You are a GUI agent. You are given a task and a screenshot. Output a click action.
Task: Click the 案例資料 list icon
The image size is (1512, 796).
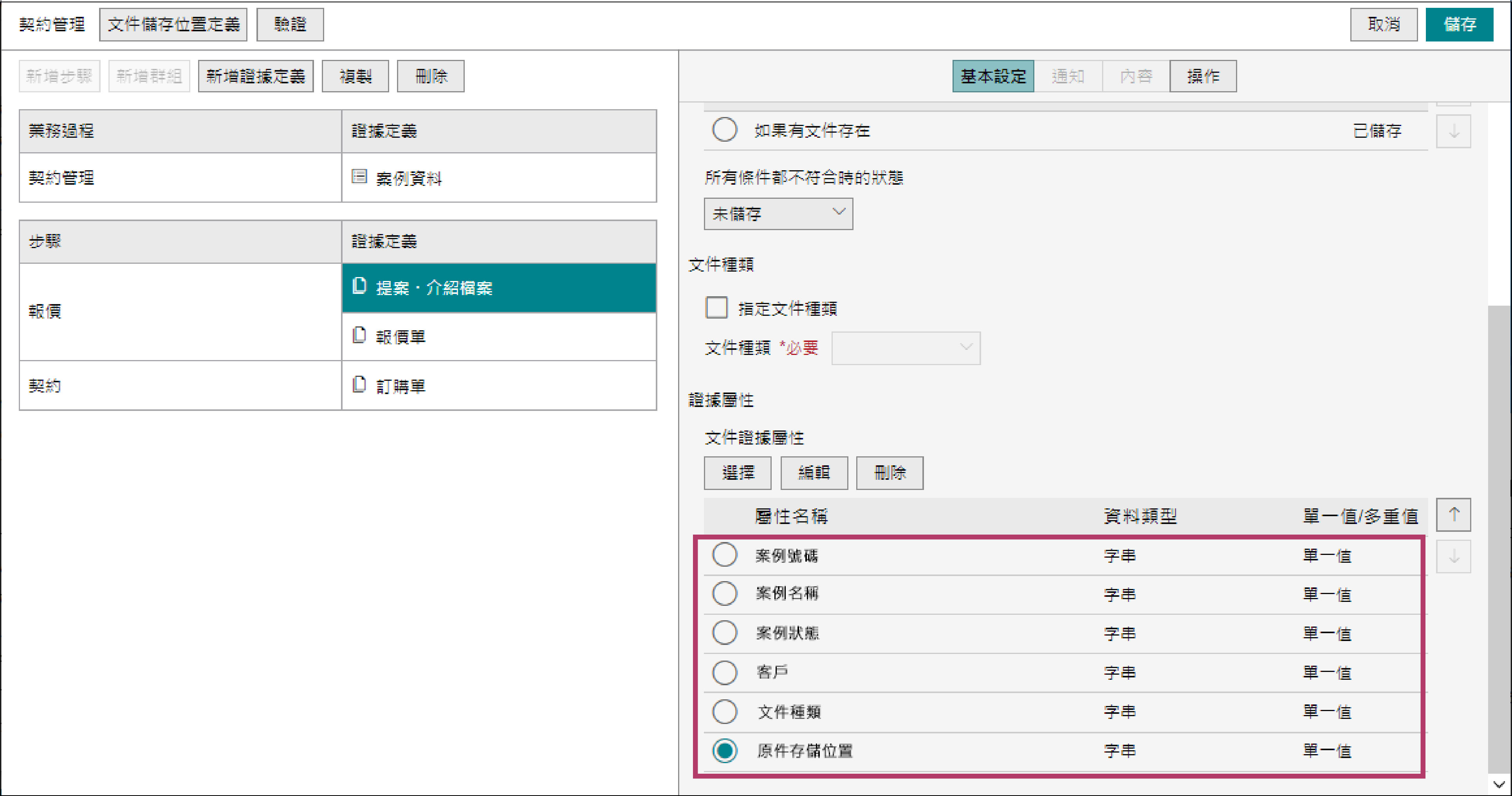(359, 176)
